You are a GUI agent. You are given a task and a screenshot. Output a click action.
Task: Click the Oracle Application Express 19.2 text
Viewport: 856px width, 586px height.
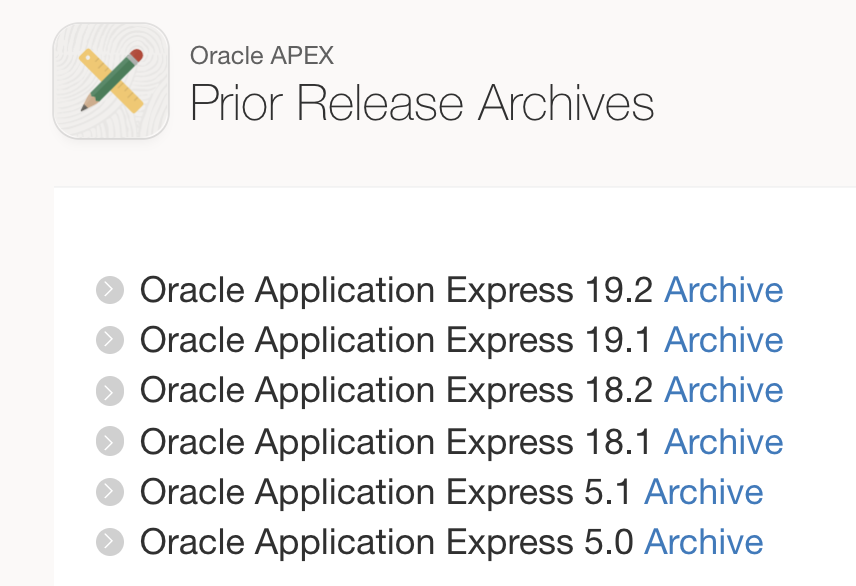pyautogui.click(x=396, y=290)
